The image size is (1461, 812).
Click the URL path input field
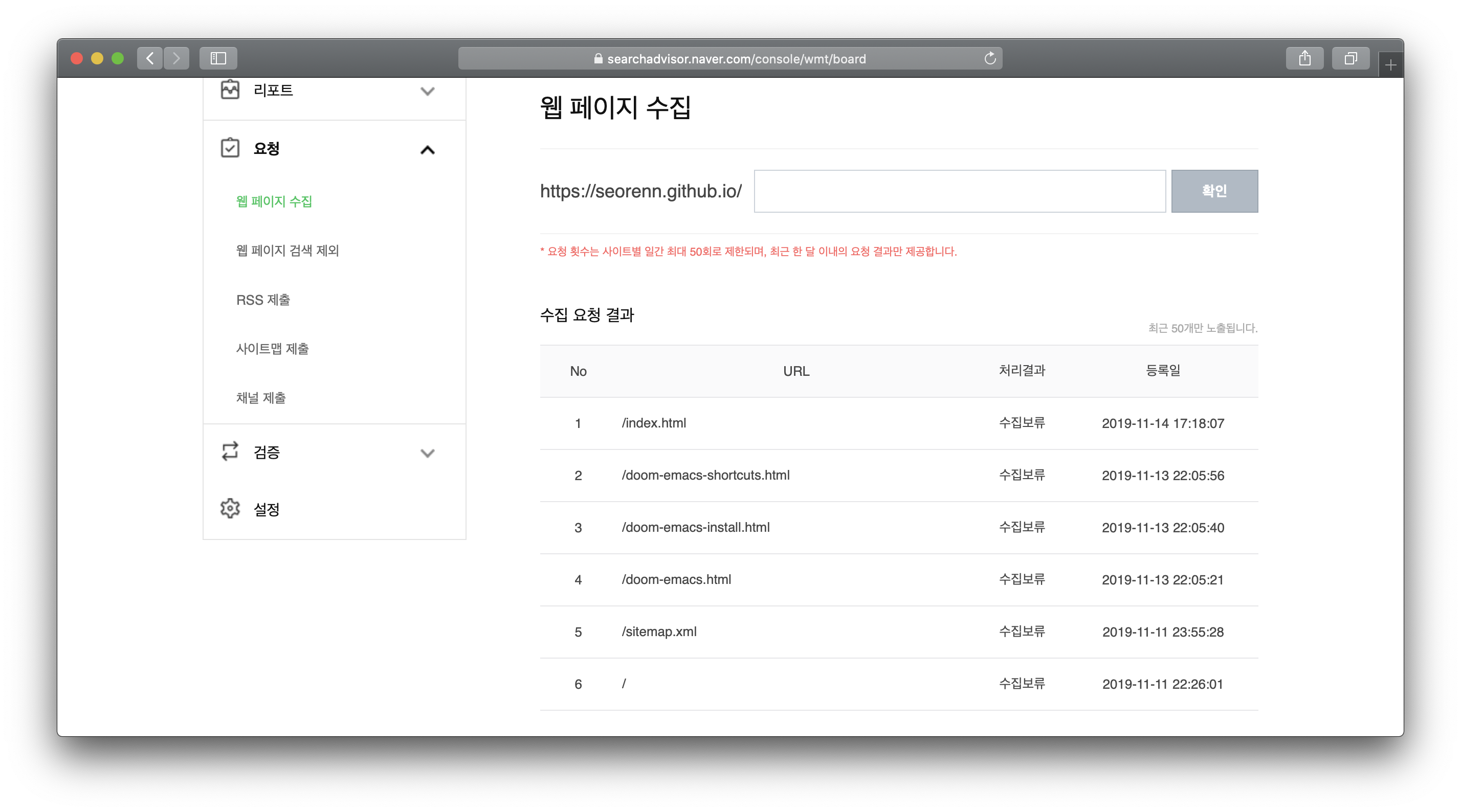(959, 192)
